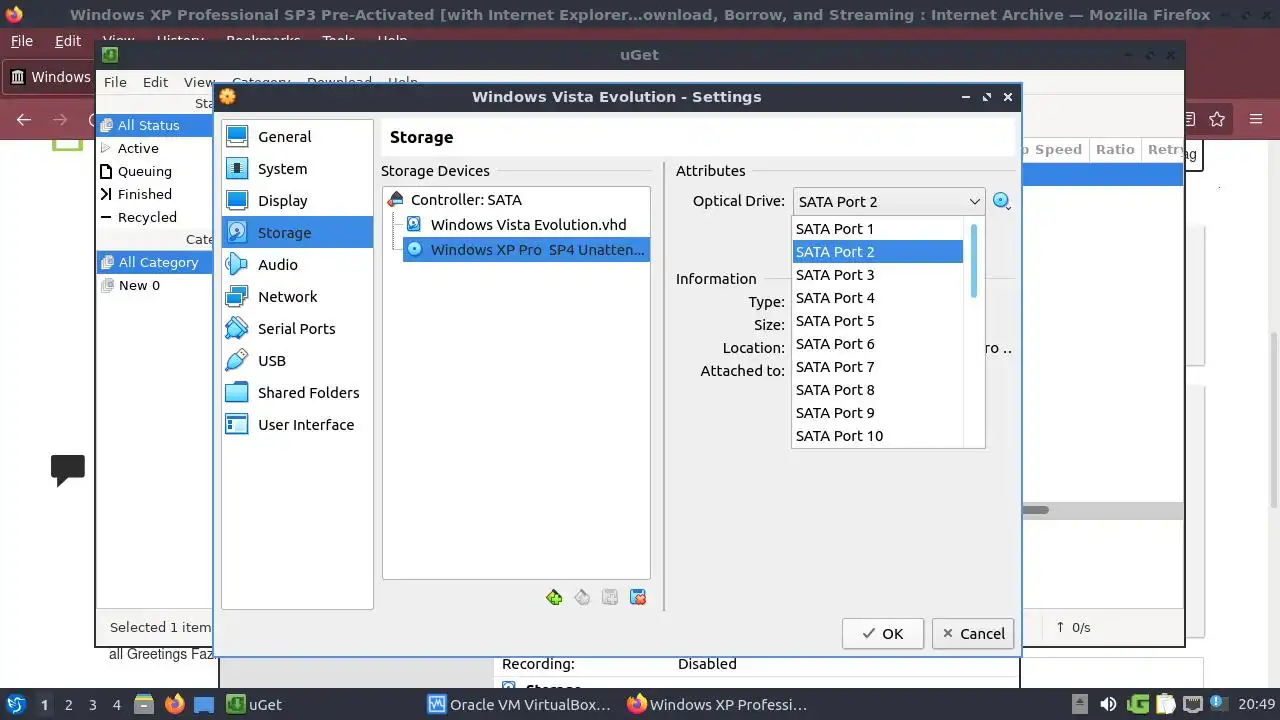Open the file manager taskbar launcher
The width and height of the screenshot is (1280, 720).
point(143,705)
